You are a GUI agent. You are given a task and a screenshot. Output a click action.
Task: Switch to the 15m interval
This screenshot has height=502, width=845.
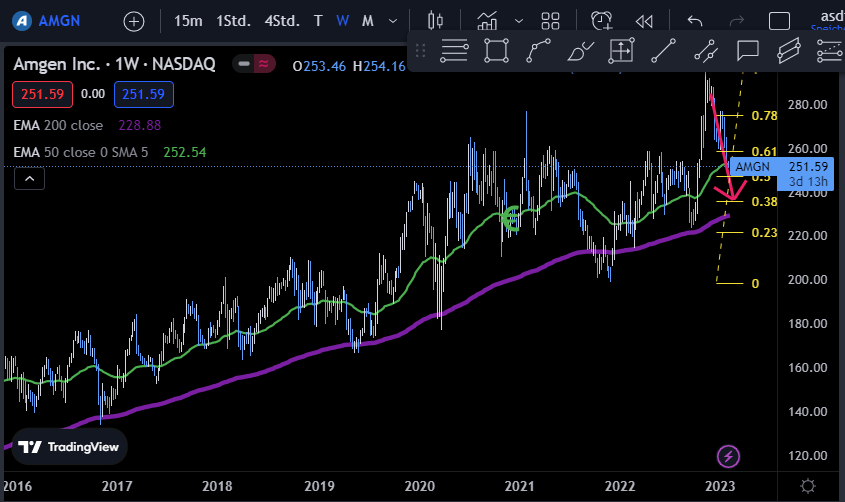pos(188,21)
